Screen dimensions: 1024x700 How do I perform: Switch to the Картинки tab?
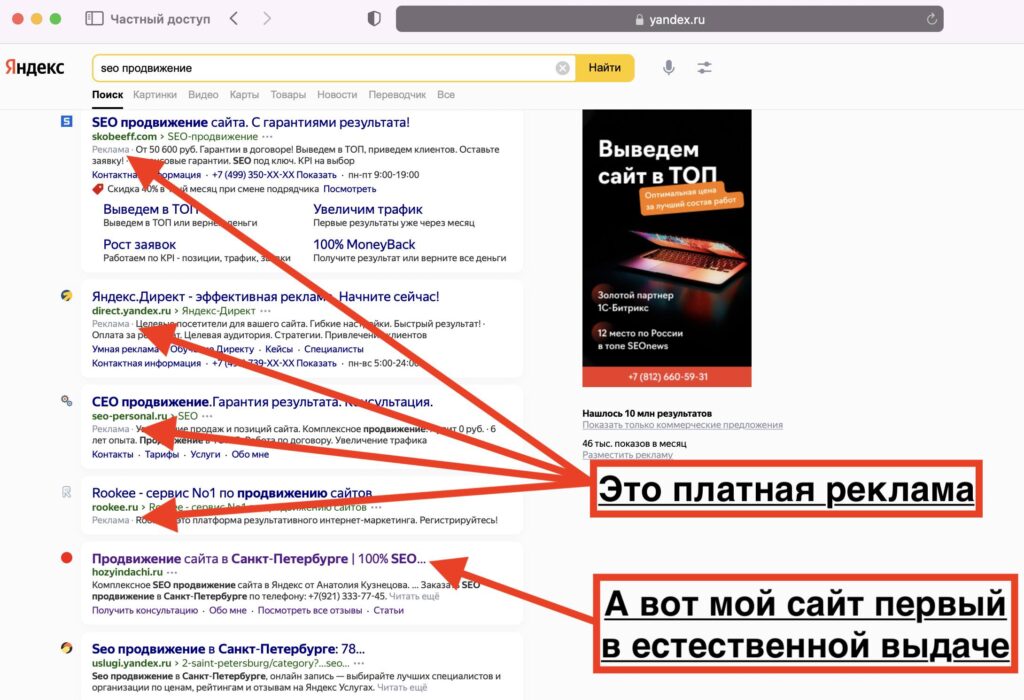tap(155, 95)
